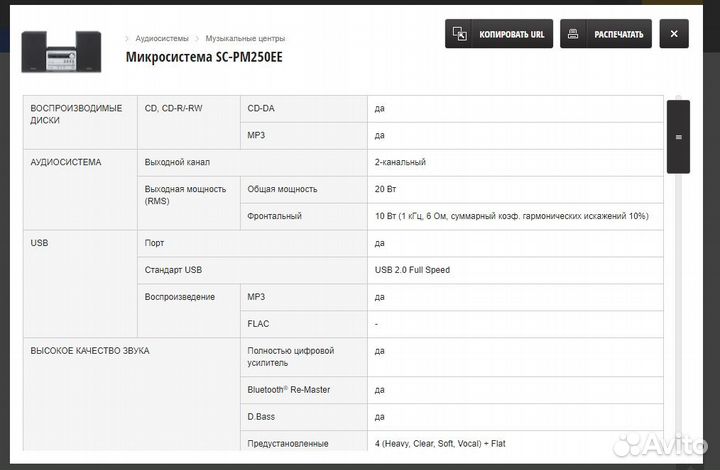Click the ВОСПРОИЗВОДИМЫЕ ДИСКИ section cell
The height and width of the screenshot is (470, 720).
[80, 123]
